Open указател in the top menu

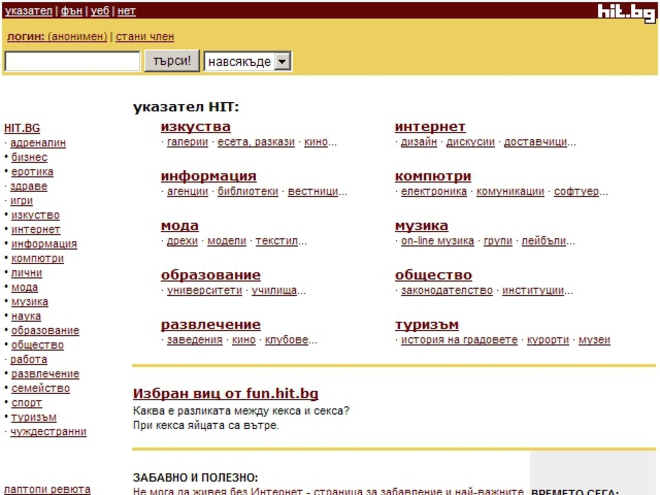[29, 11]
